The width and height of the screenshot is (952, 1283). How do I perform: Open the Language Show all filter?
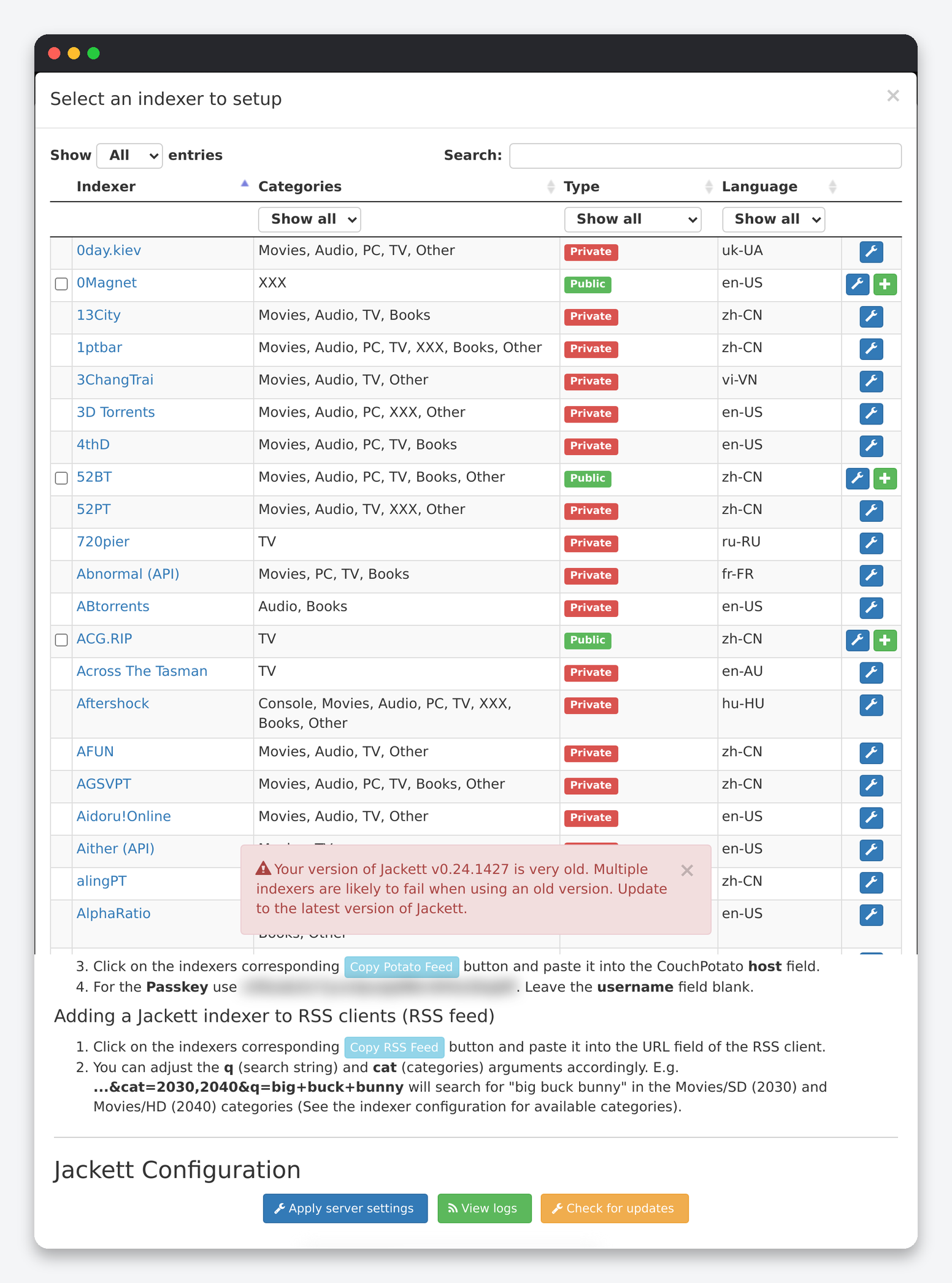pyautogui.click(x=773, y=220)
